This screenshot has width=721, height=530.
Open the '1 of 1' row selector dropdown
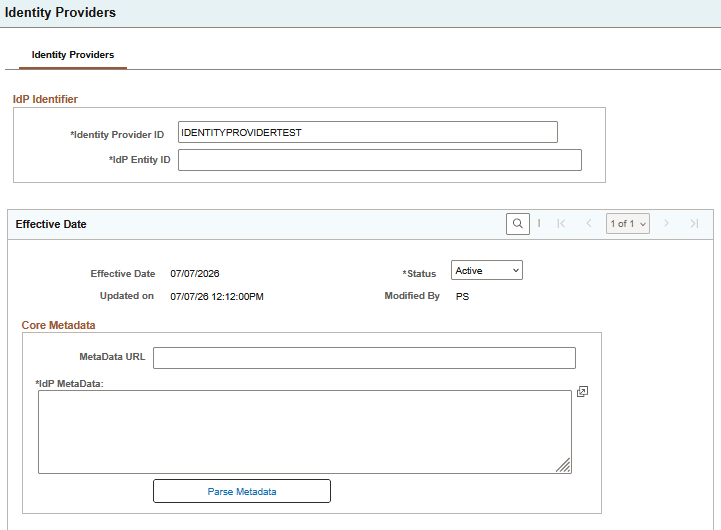(628, 224)
